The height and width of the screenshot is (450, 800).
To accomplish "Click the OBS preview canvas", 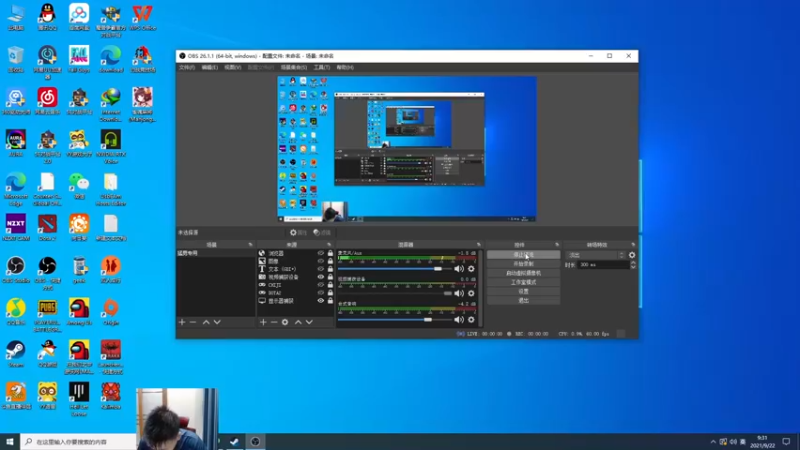I will click(x=407, y=149).
